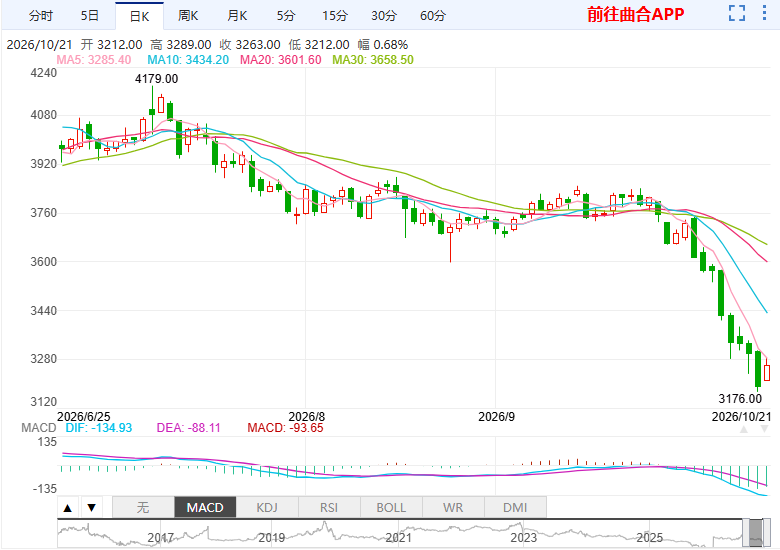Click the DIF: -134.93 value

click(99, 428)
